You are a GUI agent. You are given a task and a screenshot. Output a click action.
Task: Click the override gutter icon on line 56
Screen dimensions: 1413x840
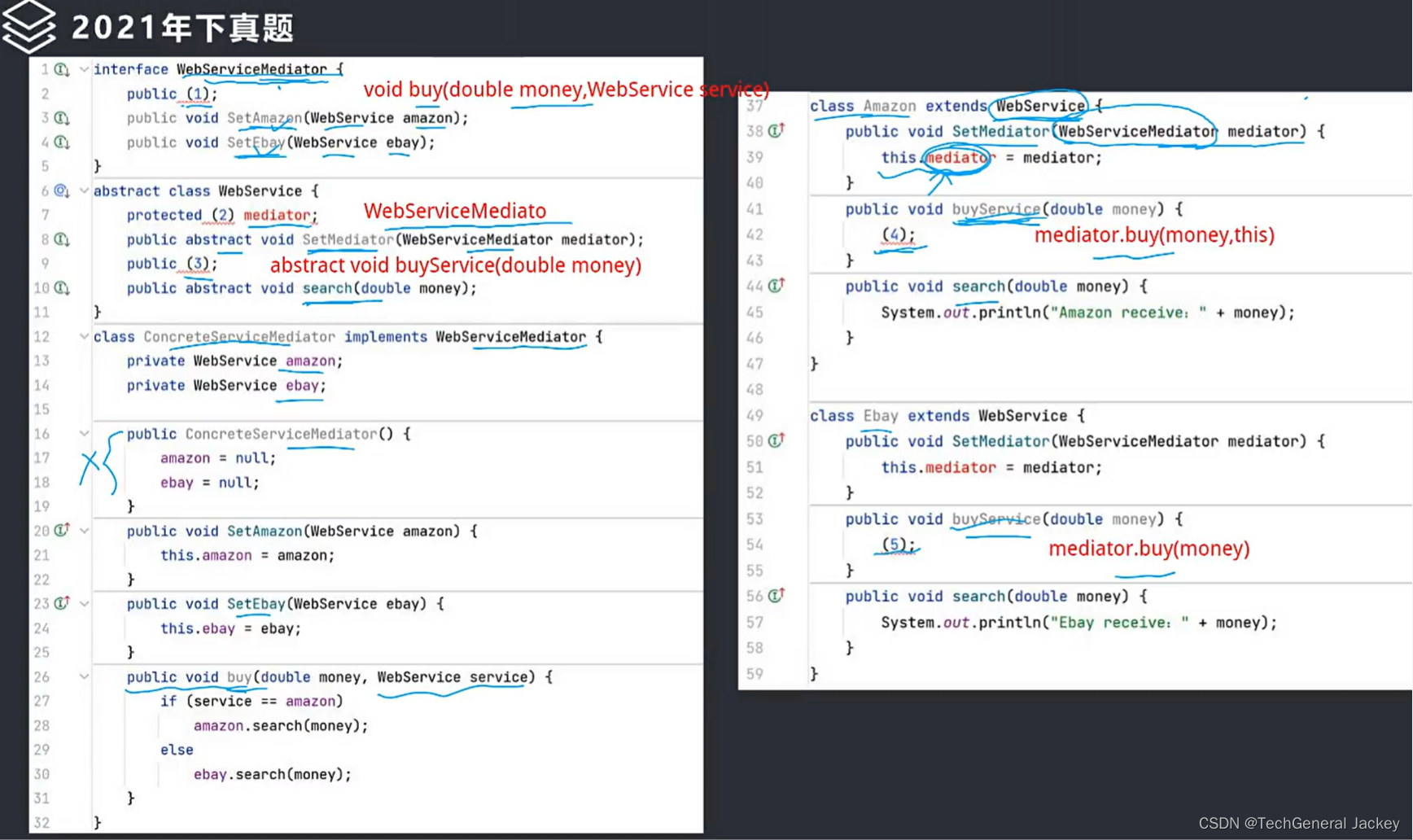pos(776,596)
